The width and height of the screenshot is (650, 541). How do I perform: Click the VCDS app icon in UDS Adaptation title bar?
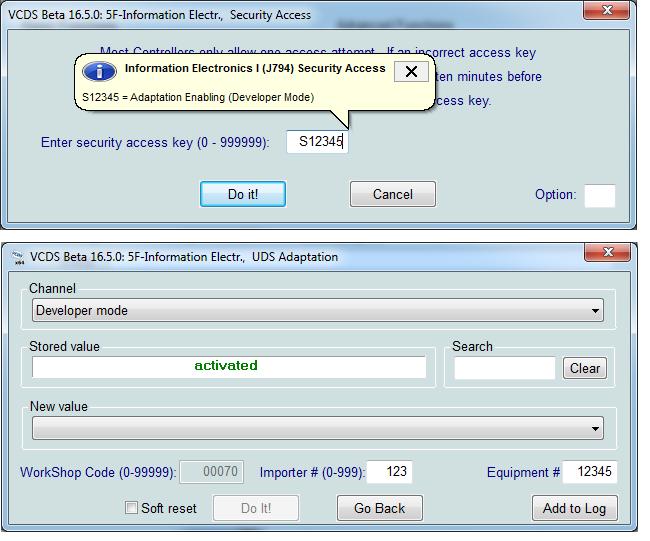tap(18, 257)
